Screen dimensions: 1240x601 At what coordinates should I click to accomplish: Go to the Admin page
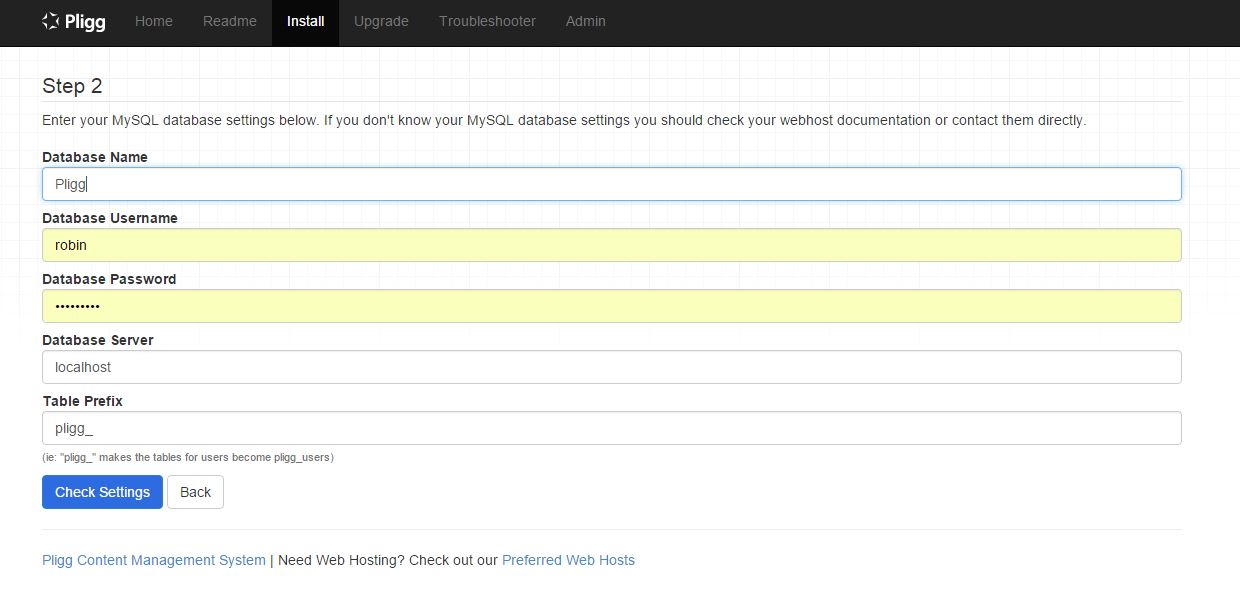(586, 21)
